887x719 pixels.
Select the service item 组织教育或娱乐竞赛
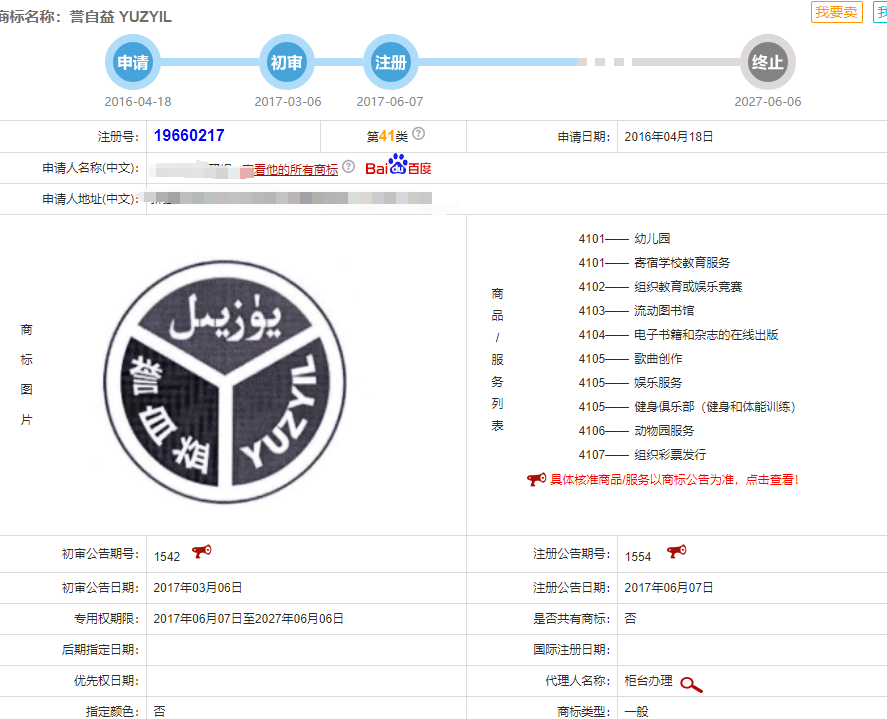tap(688, 286)
